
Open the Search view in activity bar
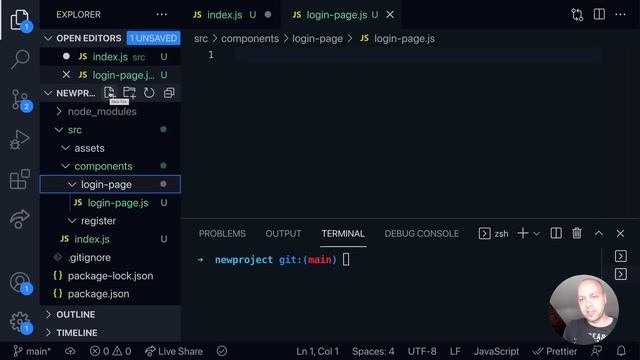pyautogui.click(x=20, y=59)
